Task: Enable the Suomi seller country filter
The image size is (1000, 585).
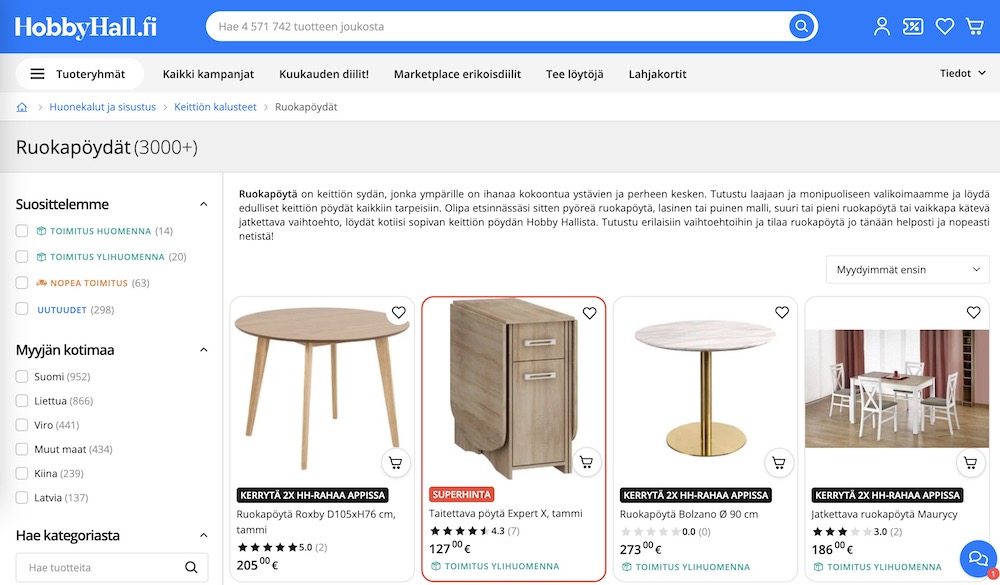Action: click(x=20, y=376)
